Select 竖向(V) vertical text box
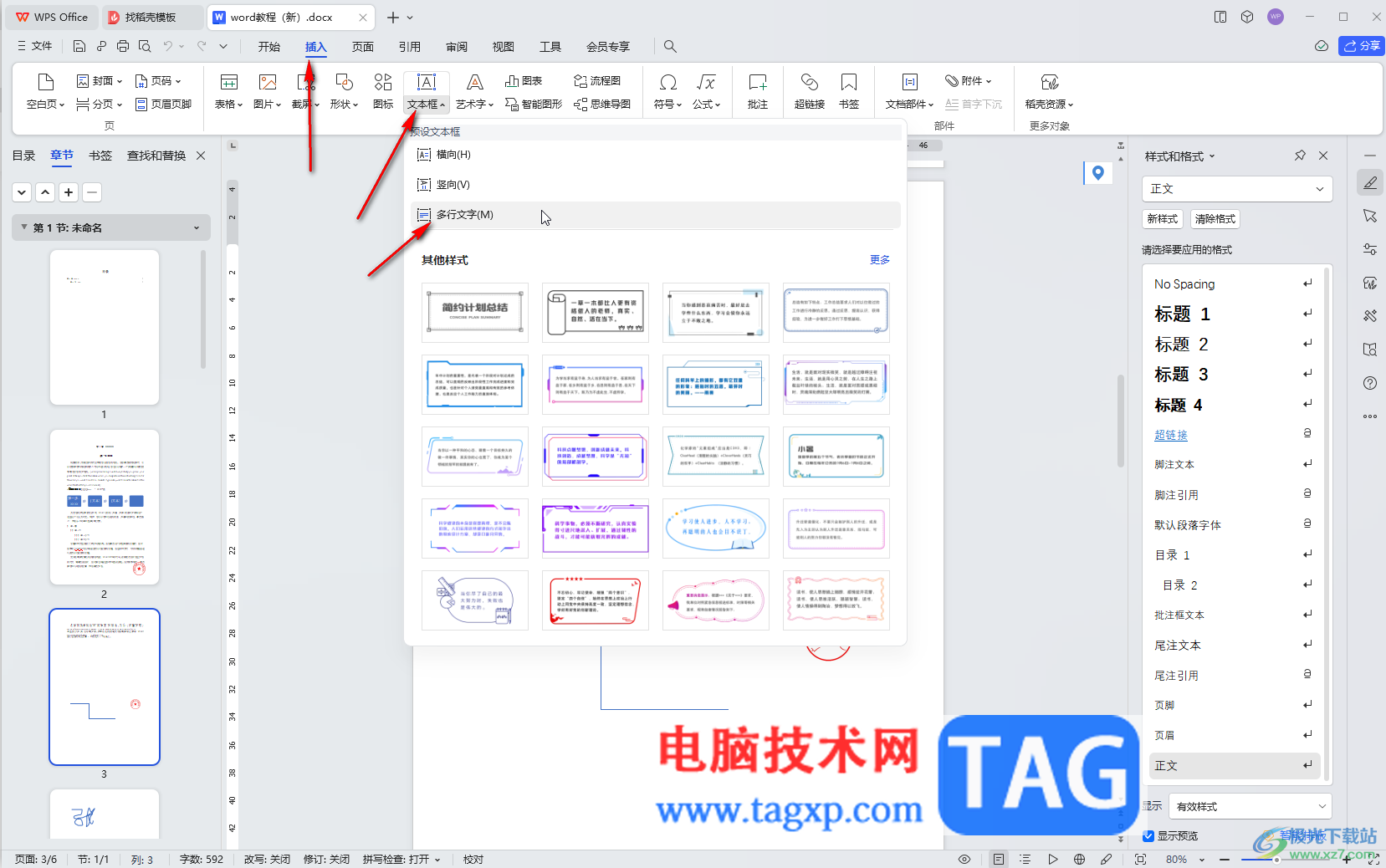The width and height of the screenshot is (1386, 868). tap(656, 185)
